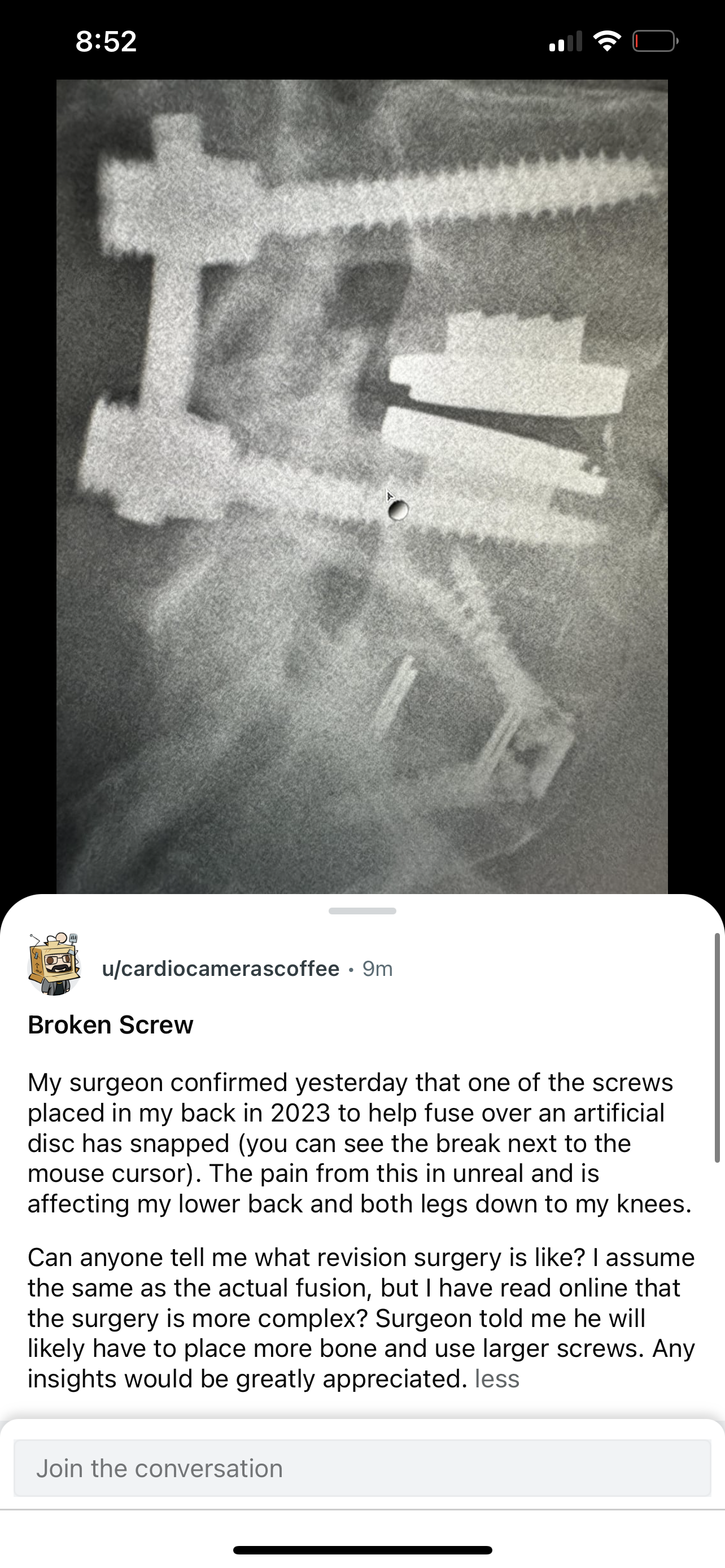
Task: Tap the Broken Screw post title
Action: [x=110, y=1025]
